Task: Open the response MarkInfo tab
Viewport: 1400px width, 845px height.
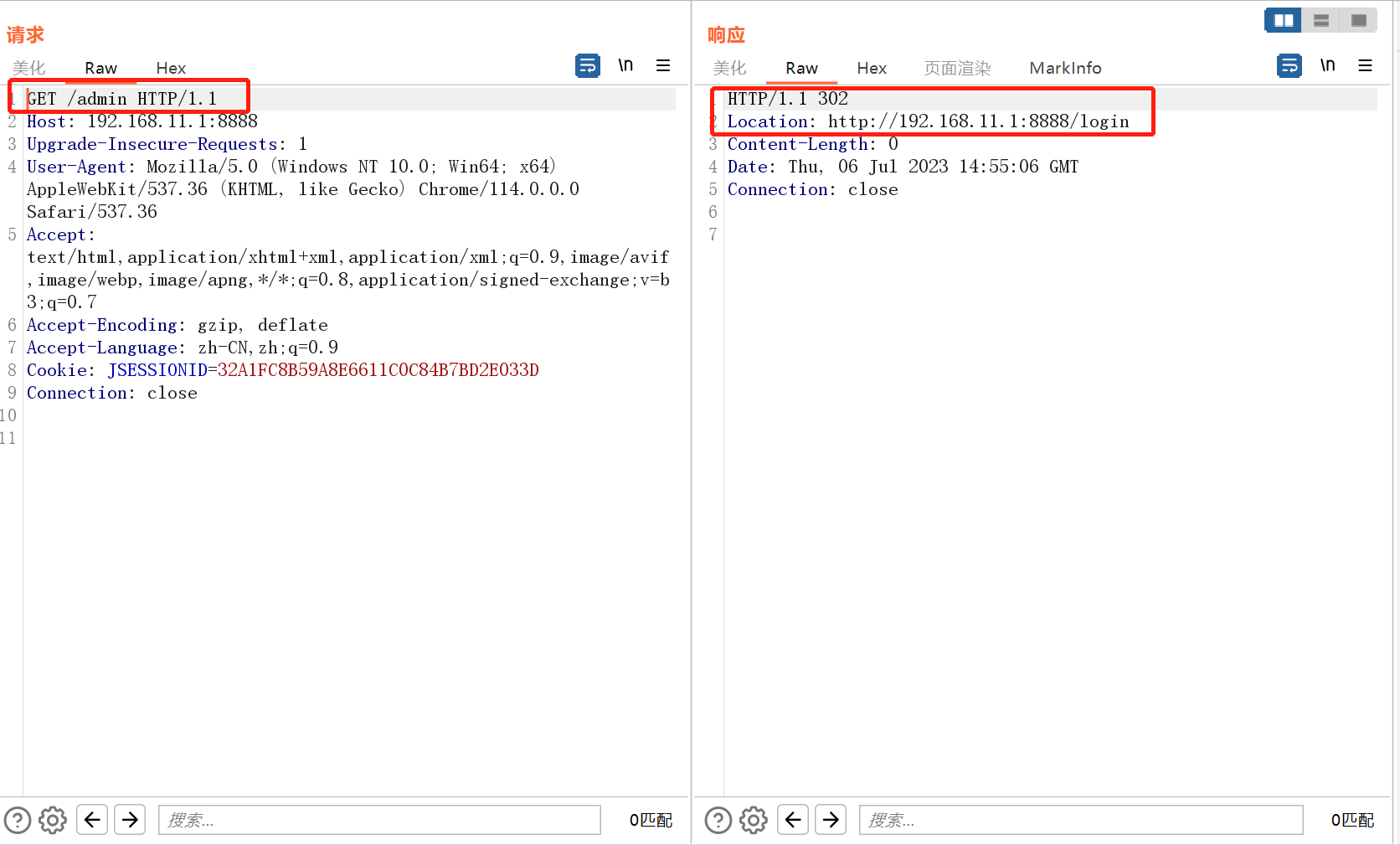Action: [1065, 68]
